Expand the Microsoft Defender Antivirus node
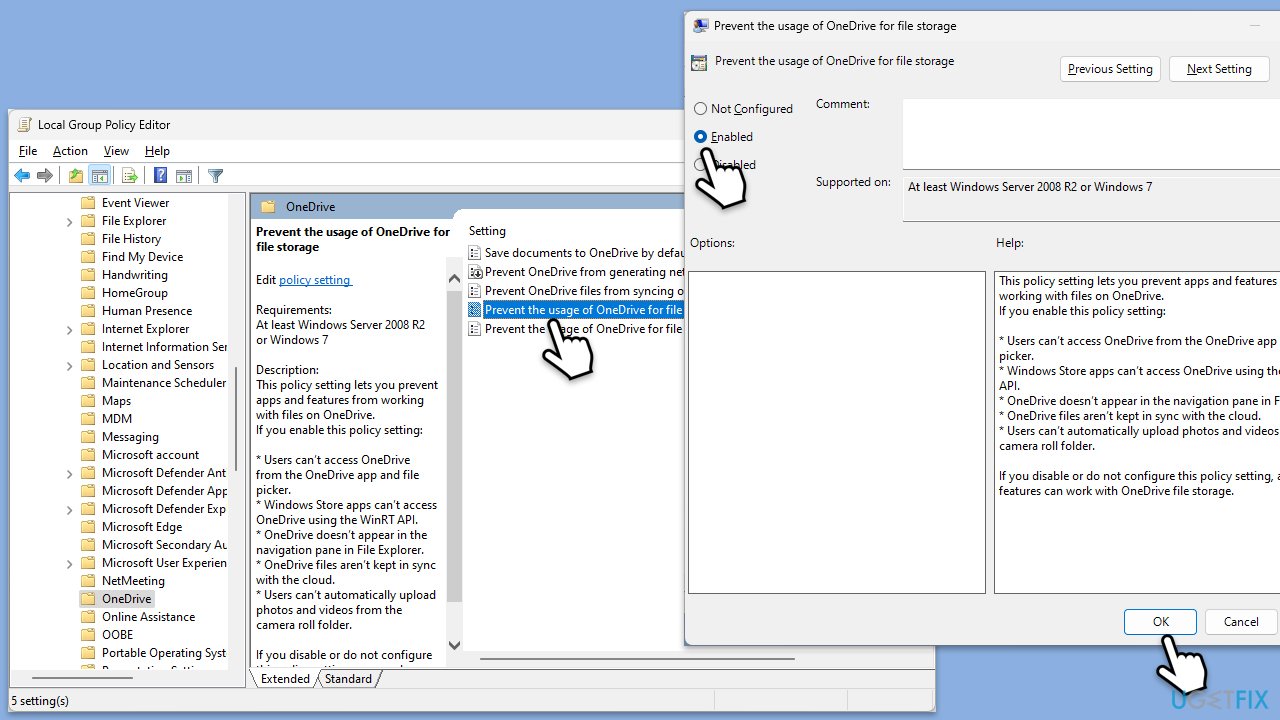 pyautogui.click(x=70, y=474)
